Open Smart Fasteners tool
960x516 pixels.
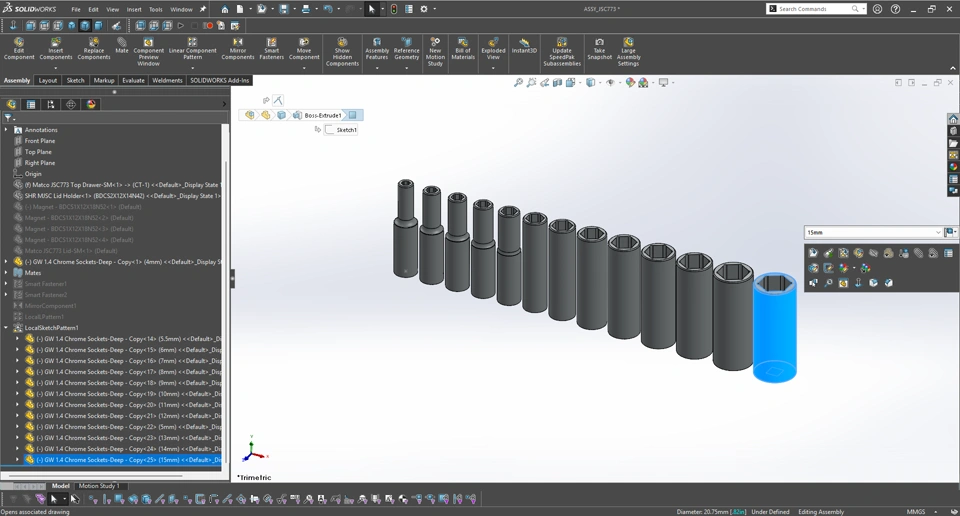(x=271, y=48)
